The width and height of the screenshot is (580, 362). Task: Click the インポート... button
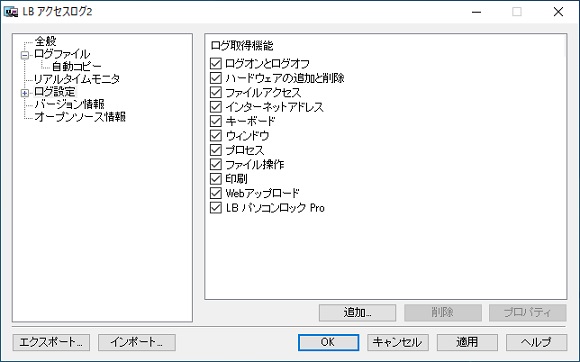coord(137,342)
